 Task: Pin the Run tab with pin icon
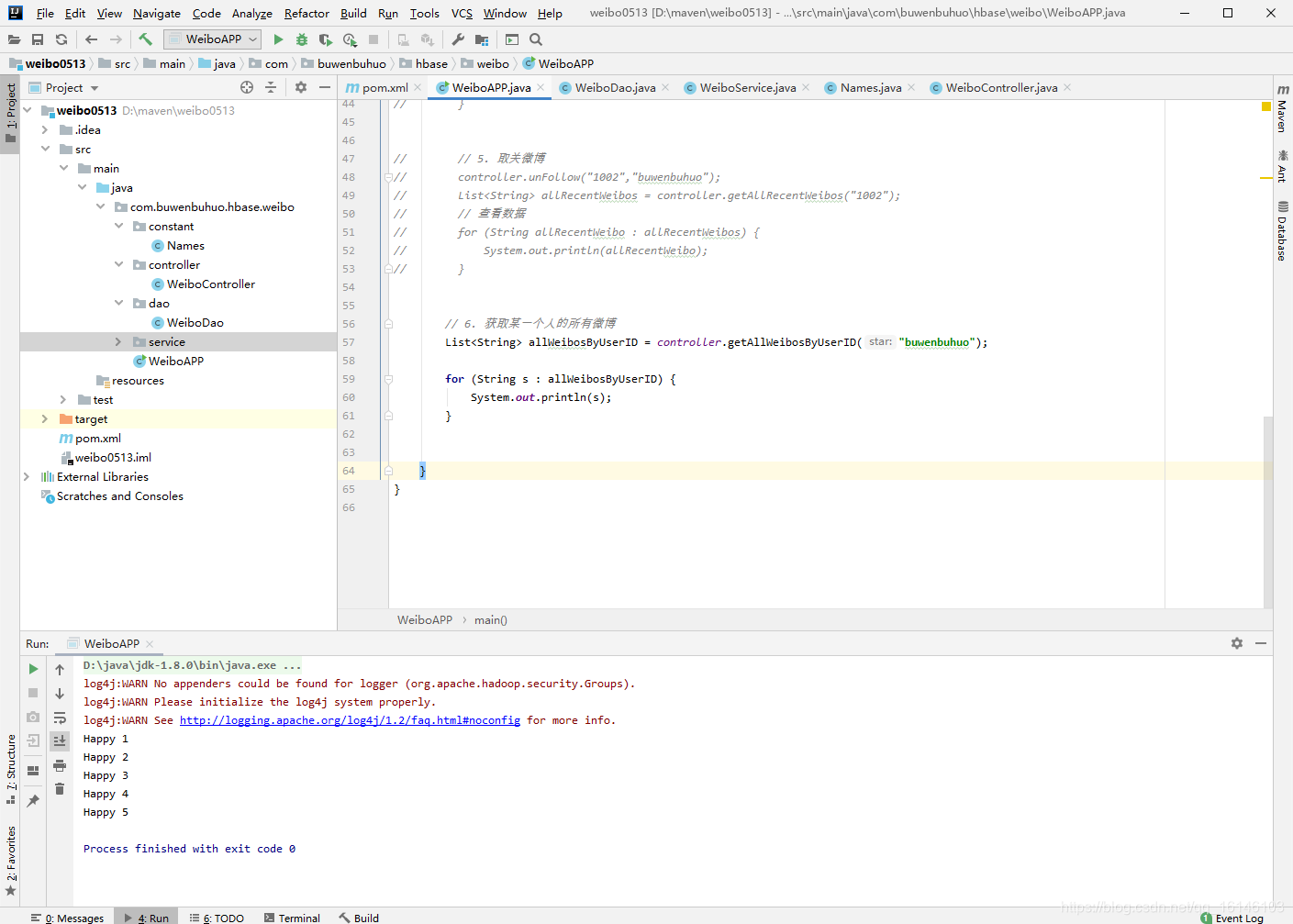(x=33, y=801)
